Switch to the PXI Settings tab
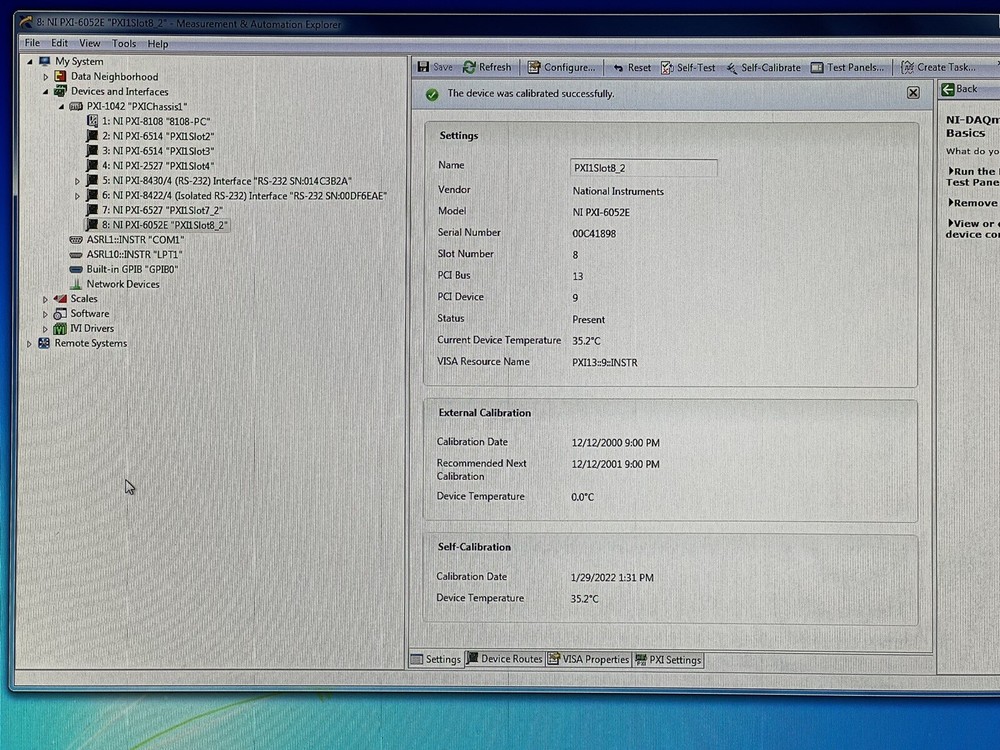Viewport: 1000px width, 750px height. point(668,660)
